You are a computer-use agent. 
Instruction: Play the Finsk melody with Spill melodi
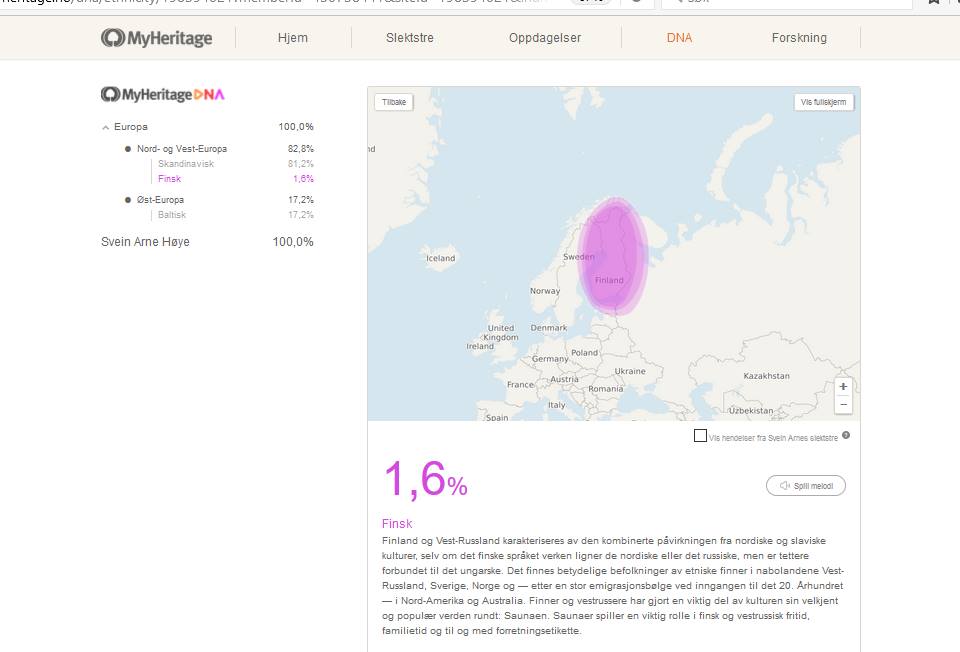[806, 486]
